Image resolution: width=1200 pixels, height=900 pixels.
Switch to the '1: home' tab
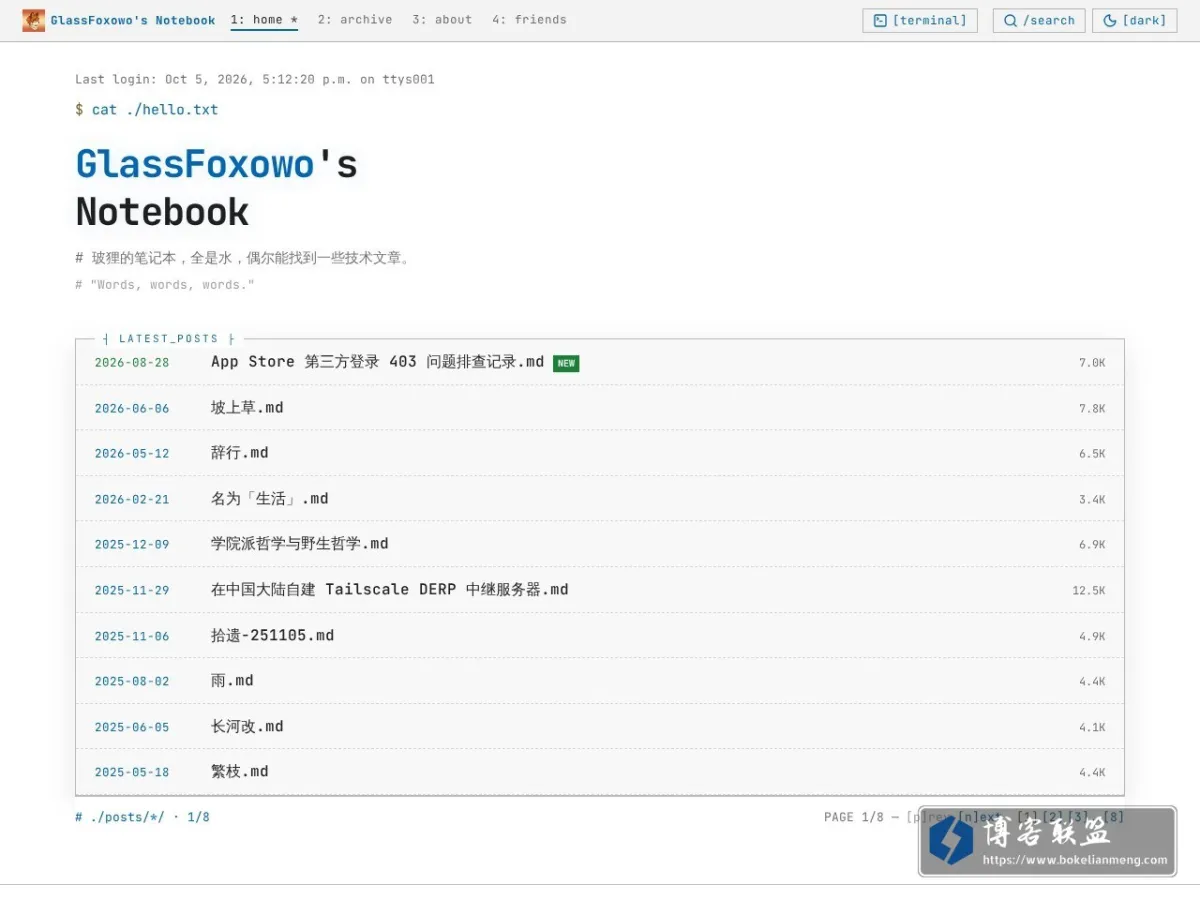(x=264, y=20)
